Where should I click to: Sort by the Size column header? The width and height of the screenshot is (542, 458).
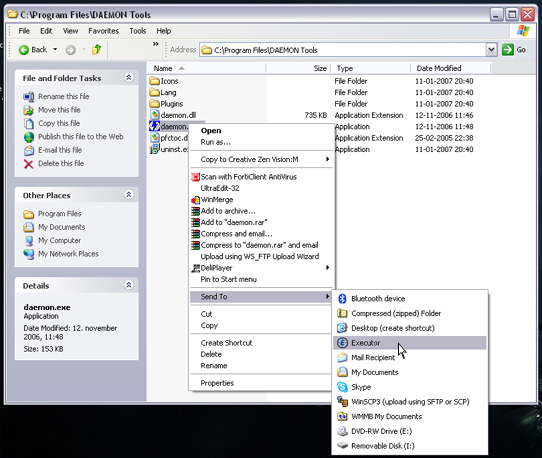tap(298, 68)
